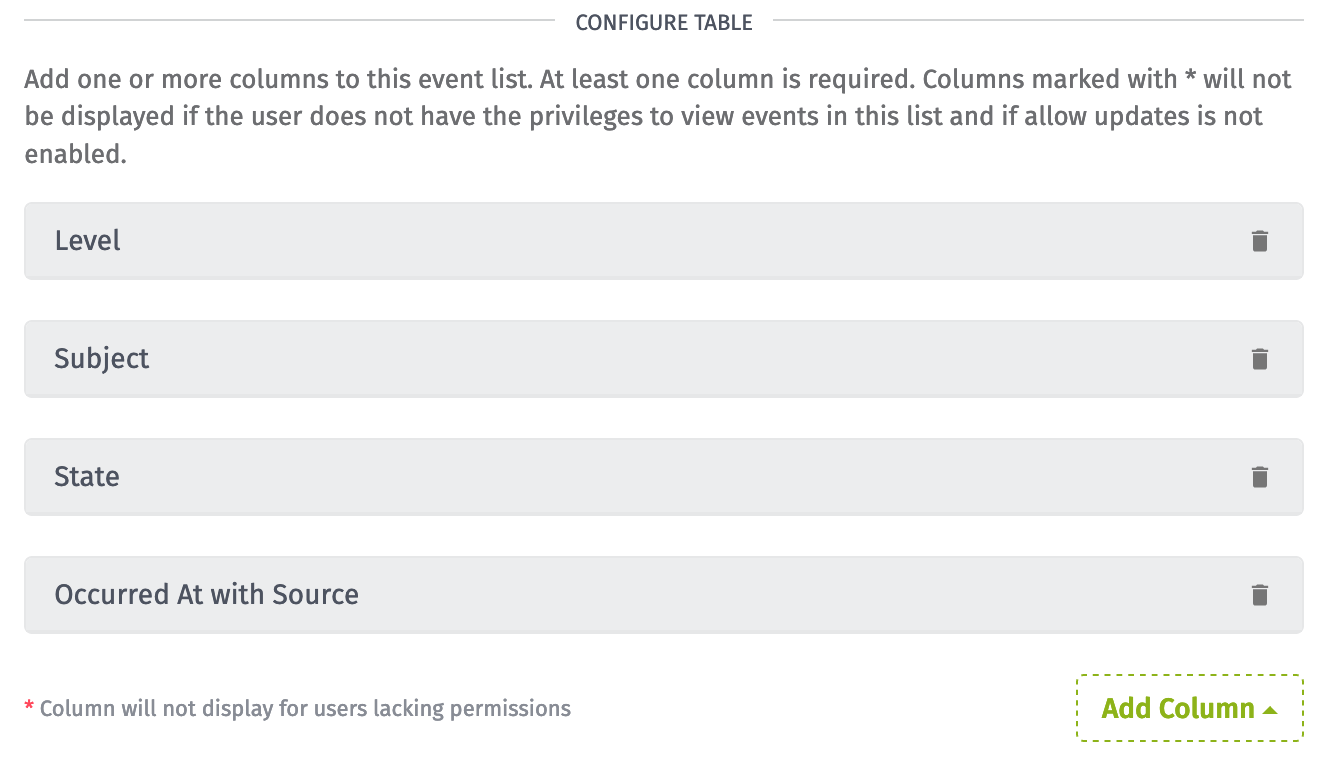The image size is (1328, 762).
Task: Select the "Subject" column name text
Action: pos(102,359)
